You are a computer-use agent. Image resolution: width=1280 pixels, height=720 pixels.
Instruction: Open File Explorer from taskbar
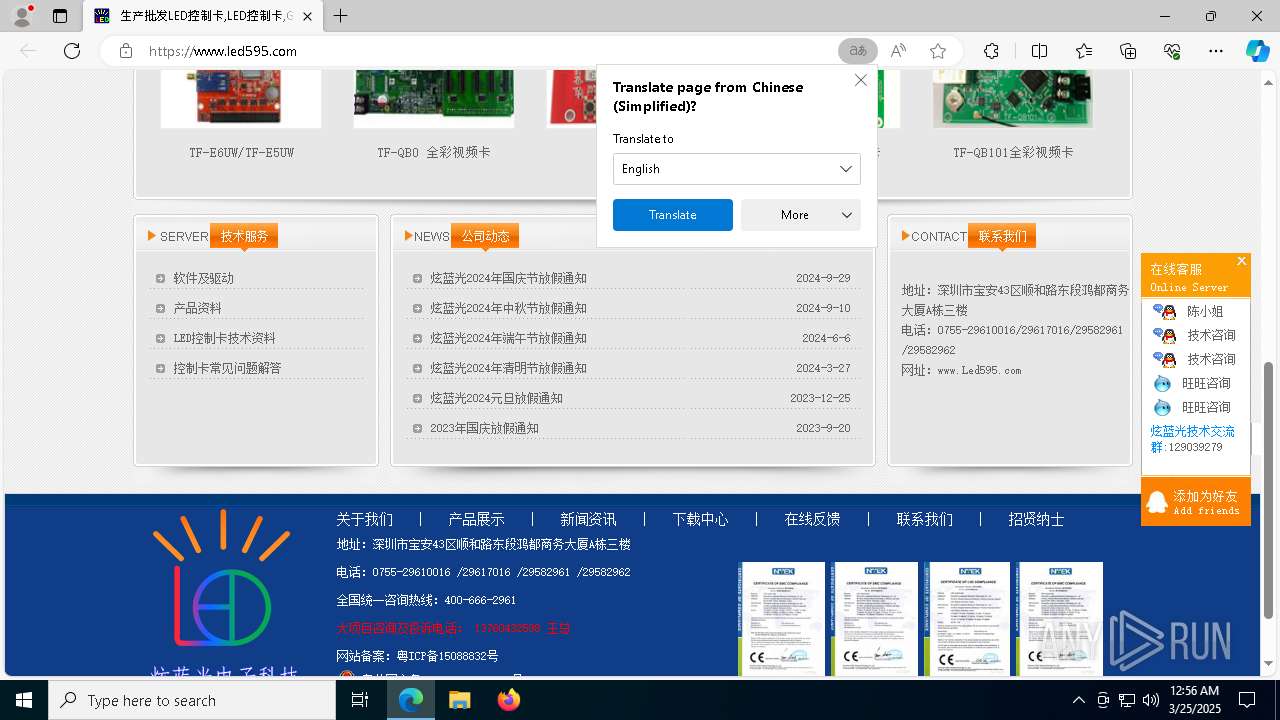[x=459, y=700]
